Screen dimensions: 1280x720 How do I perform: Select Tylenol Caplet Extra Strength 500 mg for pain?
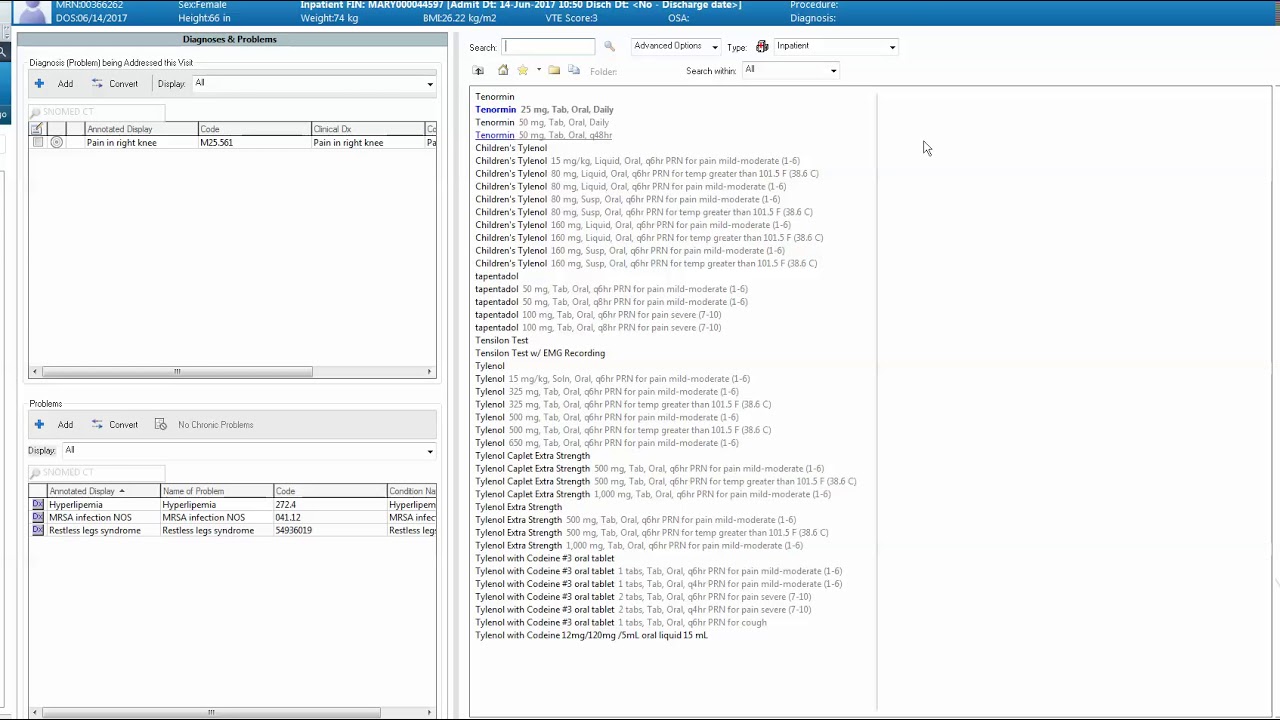coord(649,469)
